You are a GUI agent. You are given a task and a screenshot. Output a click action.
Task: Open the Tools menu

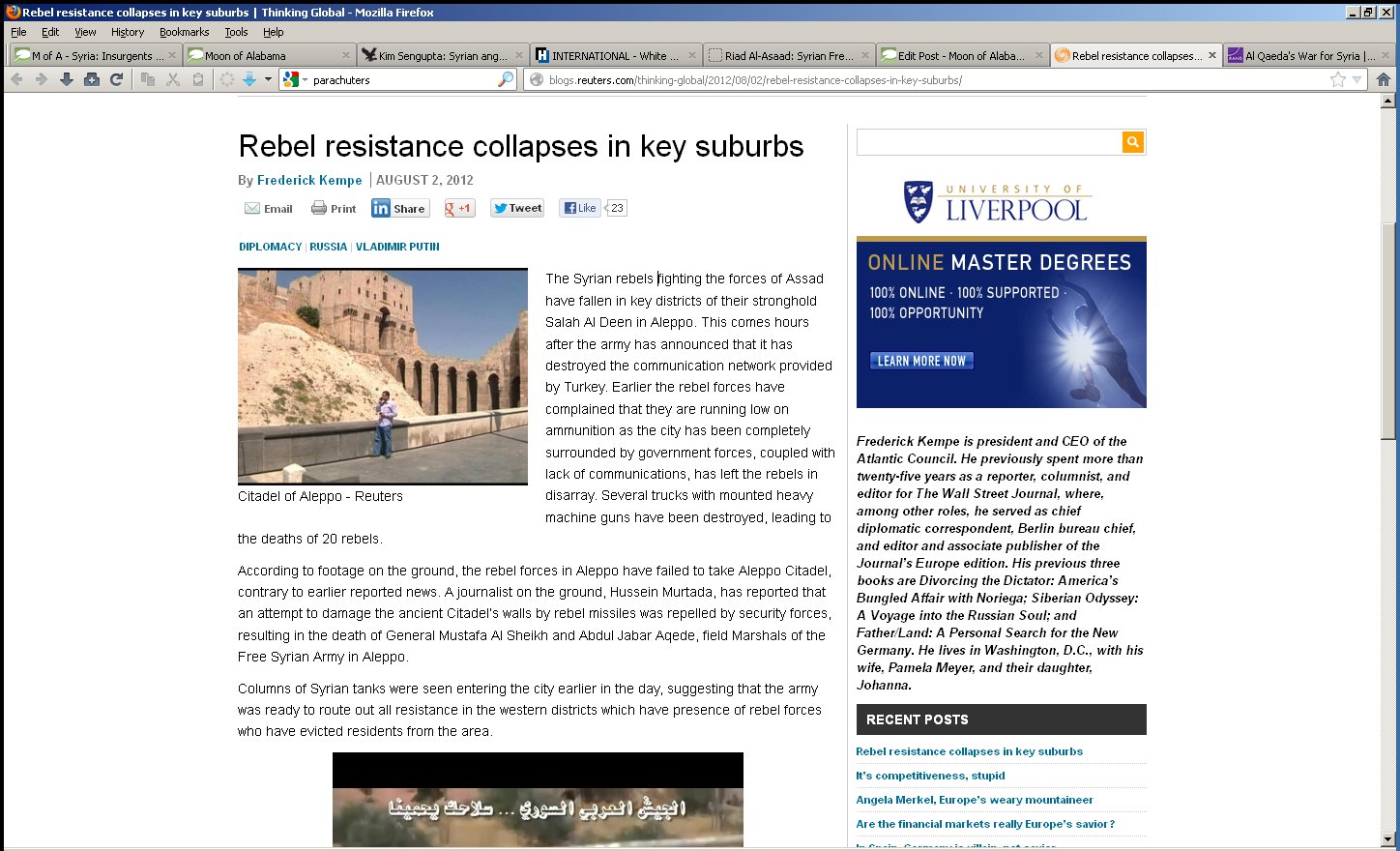(x=236, y=32)
